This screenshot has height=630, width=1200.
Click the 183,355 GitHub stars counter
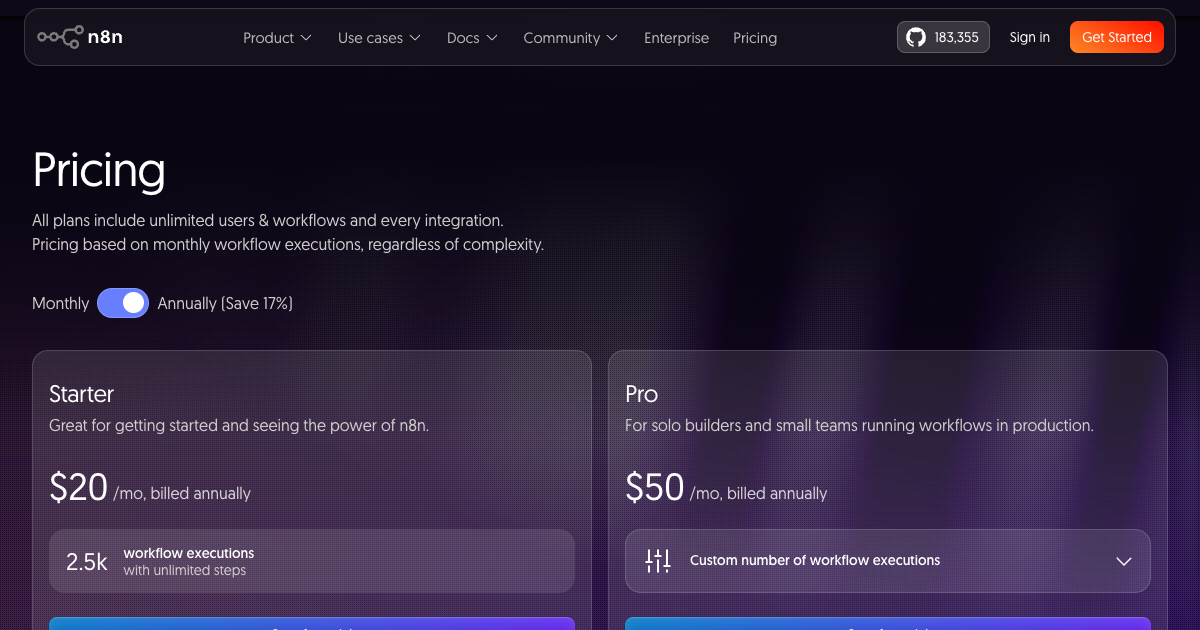tap(943, 37)
